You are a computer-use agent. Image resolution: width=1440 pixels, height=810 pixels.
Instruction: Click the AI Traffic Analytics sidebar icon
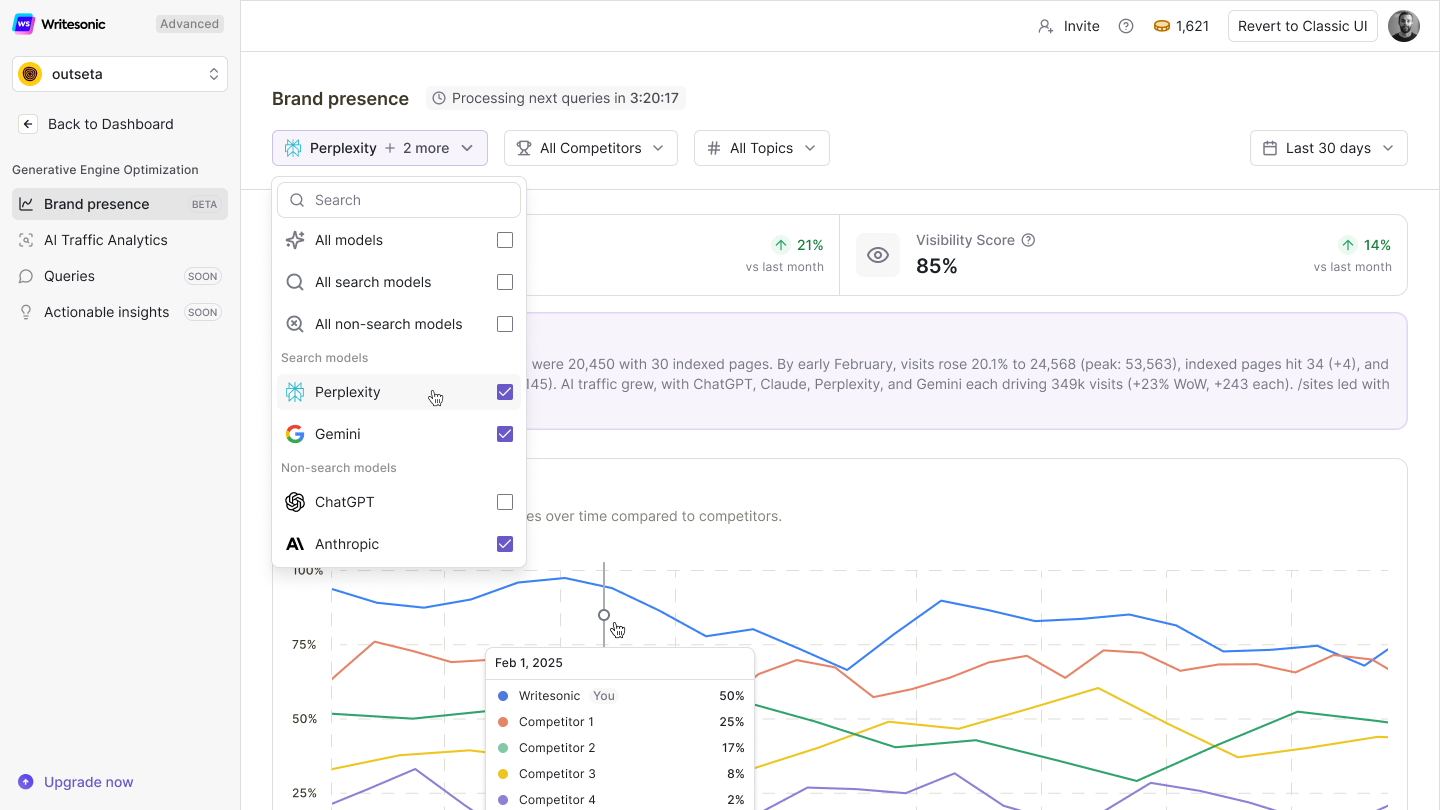click(x=26, y=240)
